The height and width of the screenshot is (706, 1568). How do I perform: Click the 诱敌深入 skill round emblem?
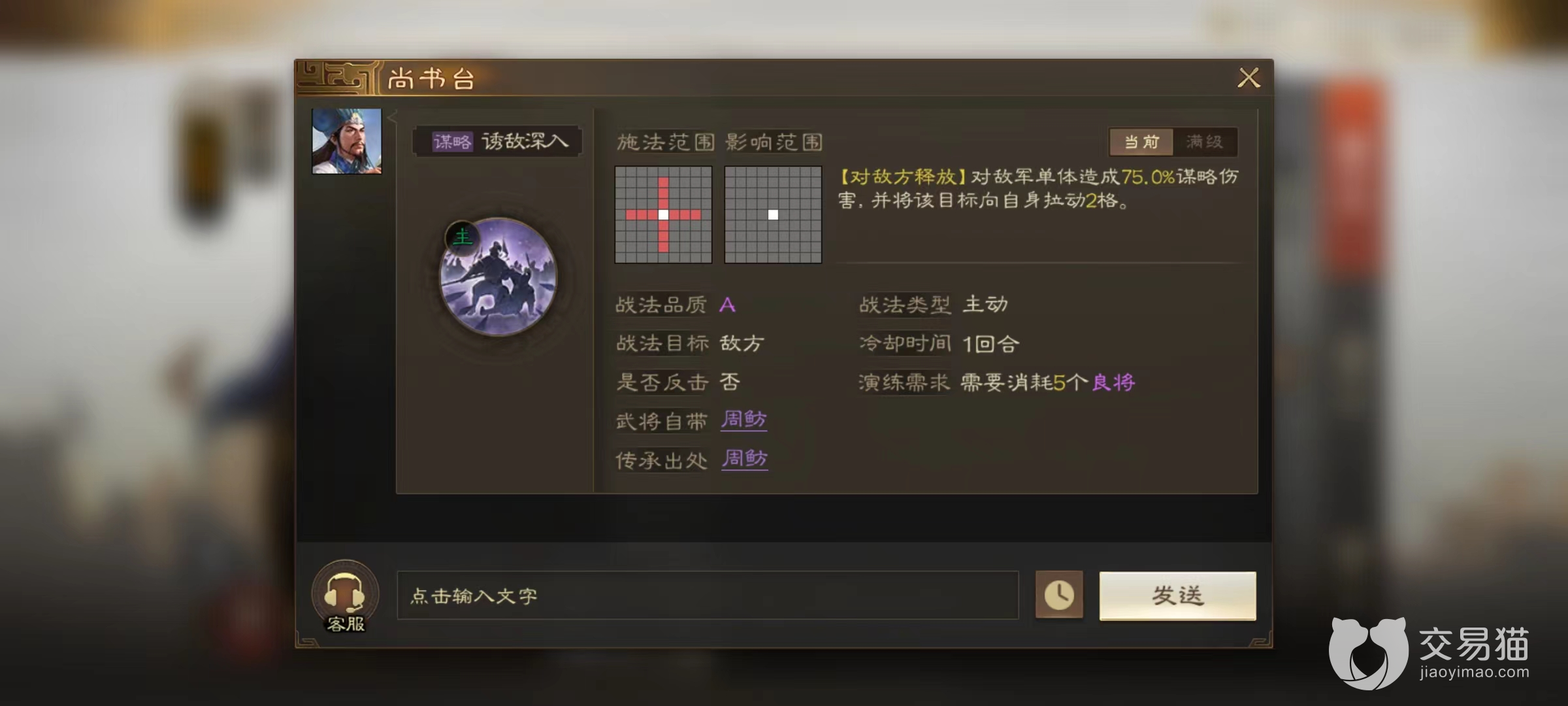pyautogui.click(x=498, y=277)
